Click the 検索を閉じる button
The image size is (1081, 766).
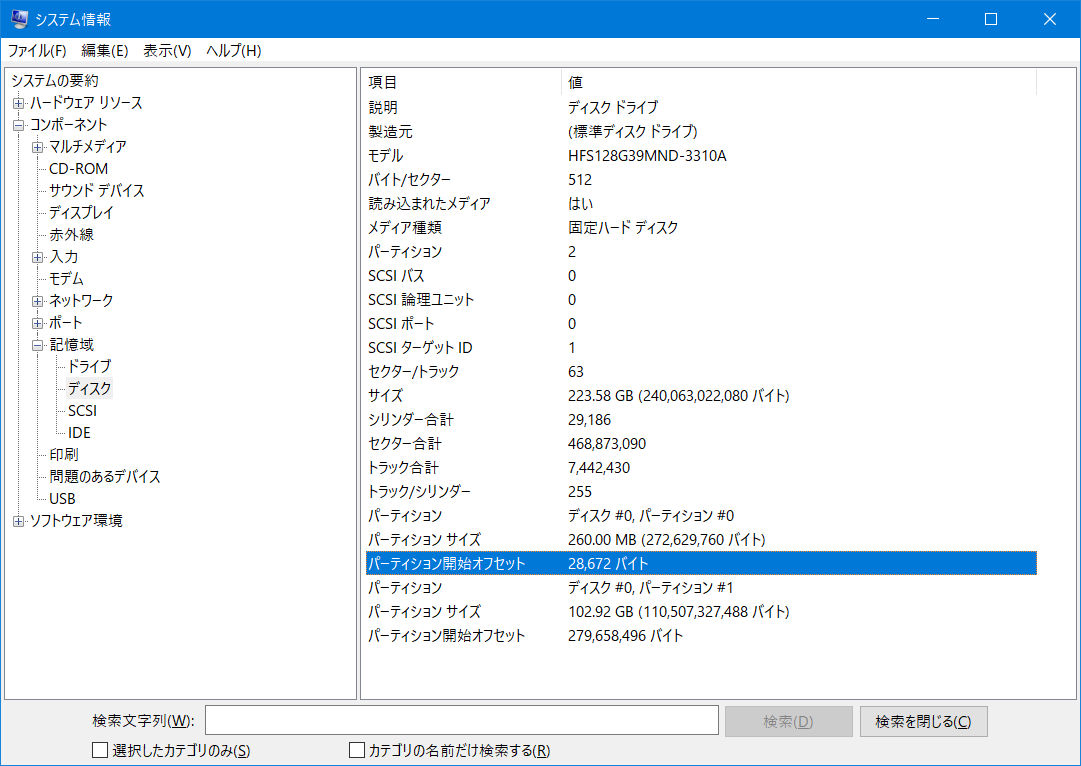point(923,721)
